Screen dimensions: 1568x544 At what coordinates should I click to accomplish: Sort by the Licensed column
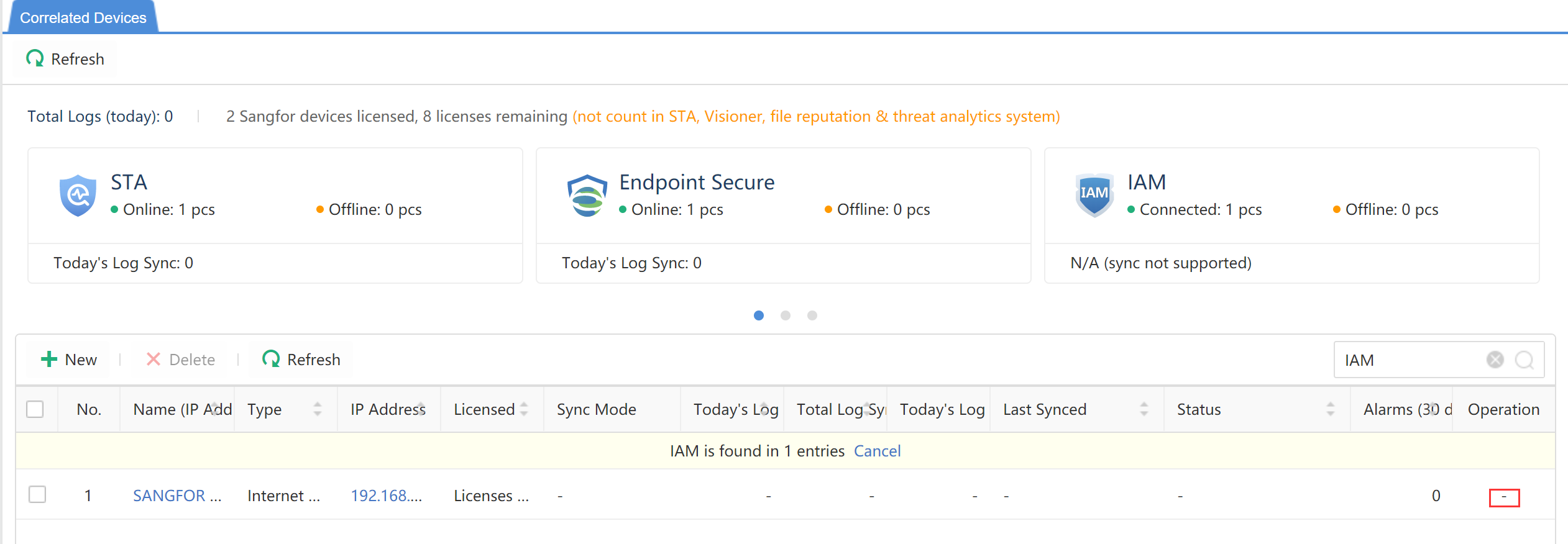(524, 409)
